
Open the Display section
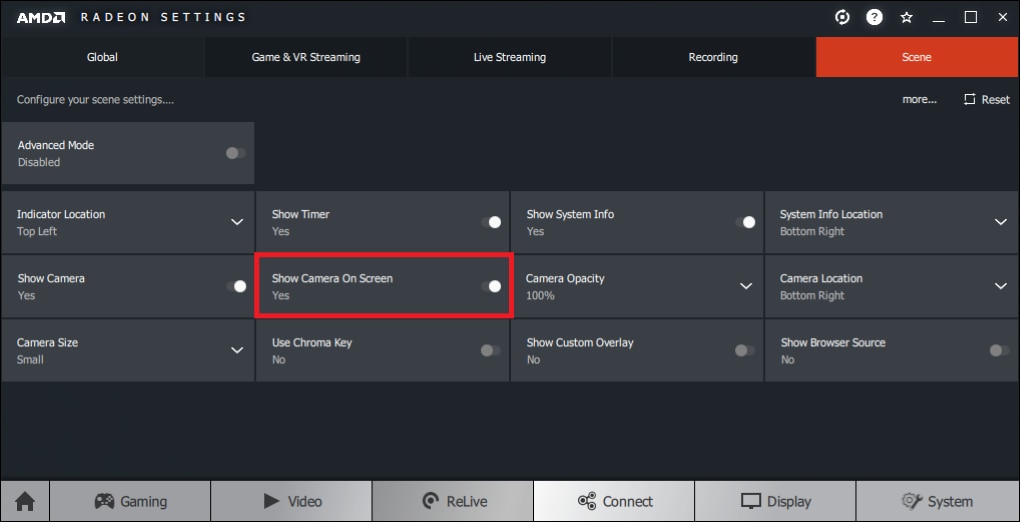[775, 501]
